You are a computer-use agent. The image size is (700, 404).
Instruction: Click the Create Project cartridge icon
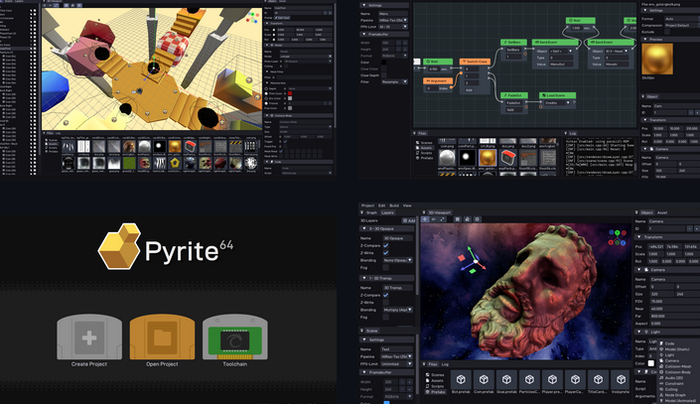[x=91, y=340]
